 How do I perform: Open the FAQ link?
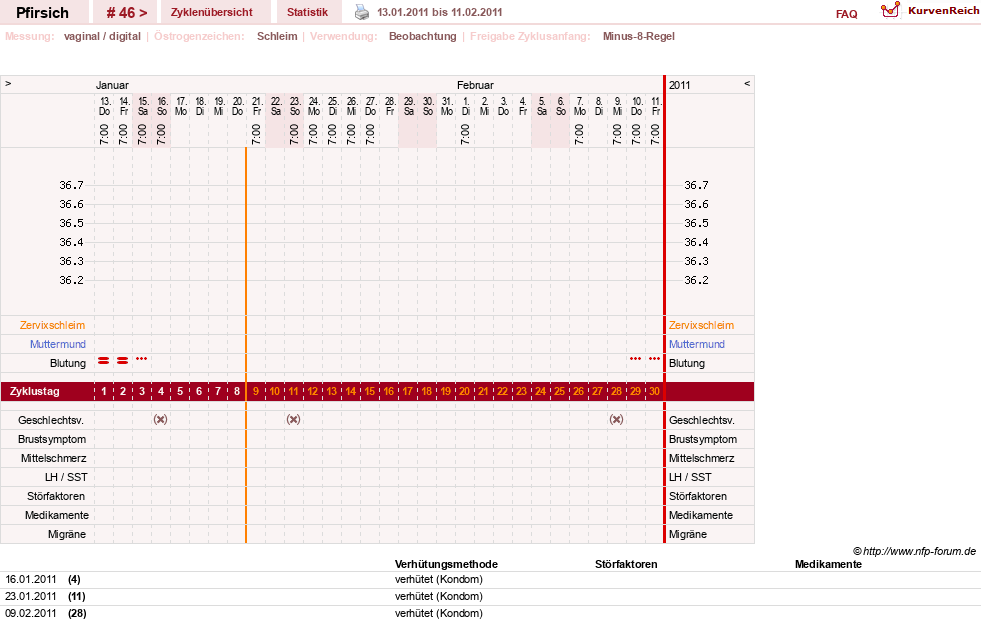(846, 14)
